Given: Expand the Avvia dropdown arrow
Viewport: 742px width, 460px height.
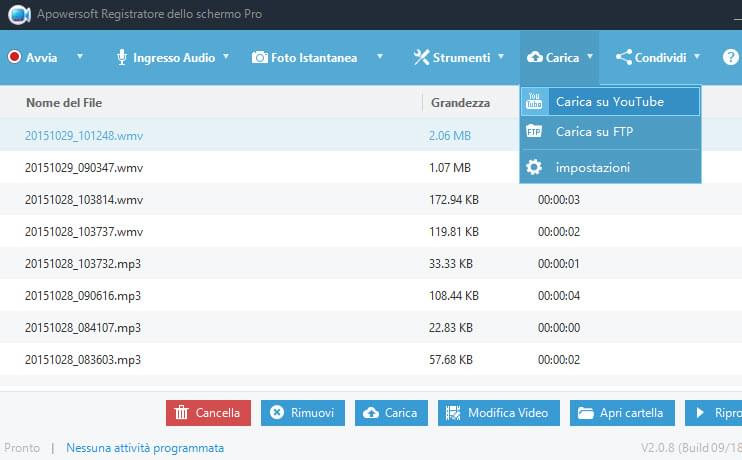Looking at the screenshot, I should [80, 58].
